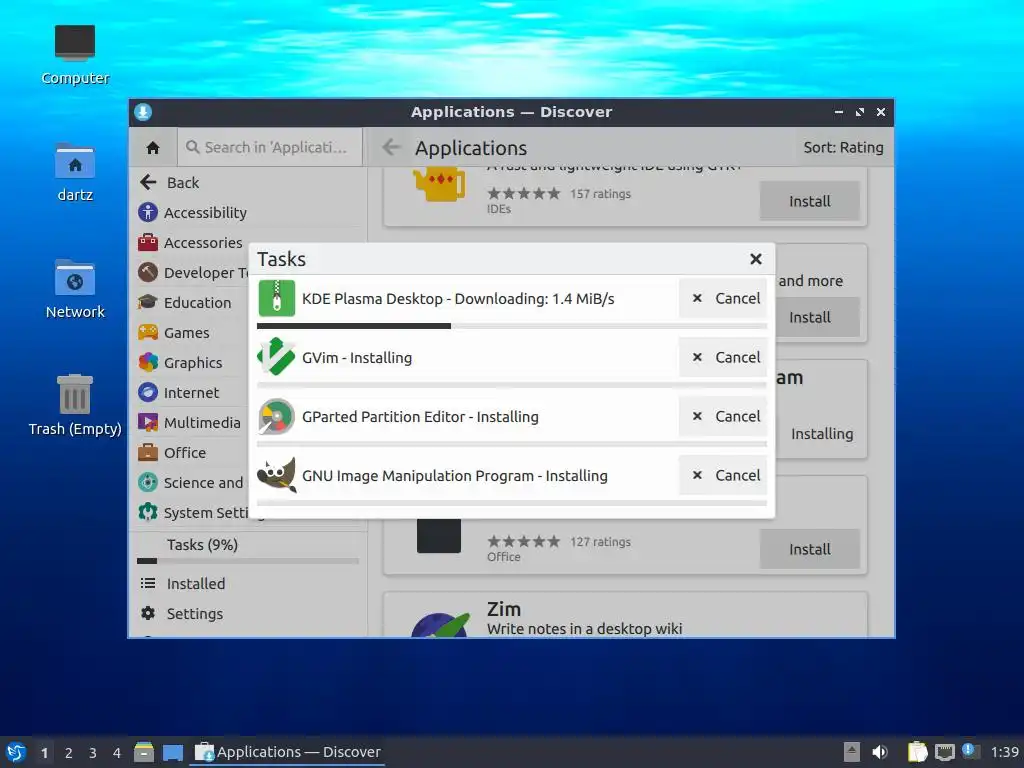1024x768 pixels.
Task: Click the GParted Partition Editor icon
Action: [276, 416]
